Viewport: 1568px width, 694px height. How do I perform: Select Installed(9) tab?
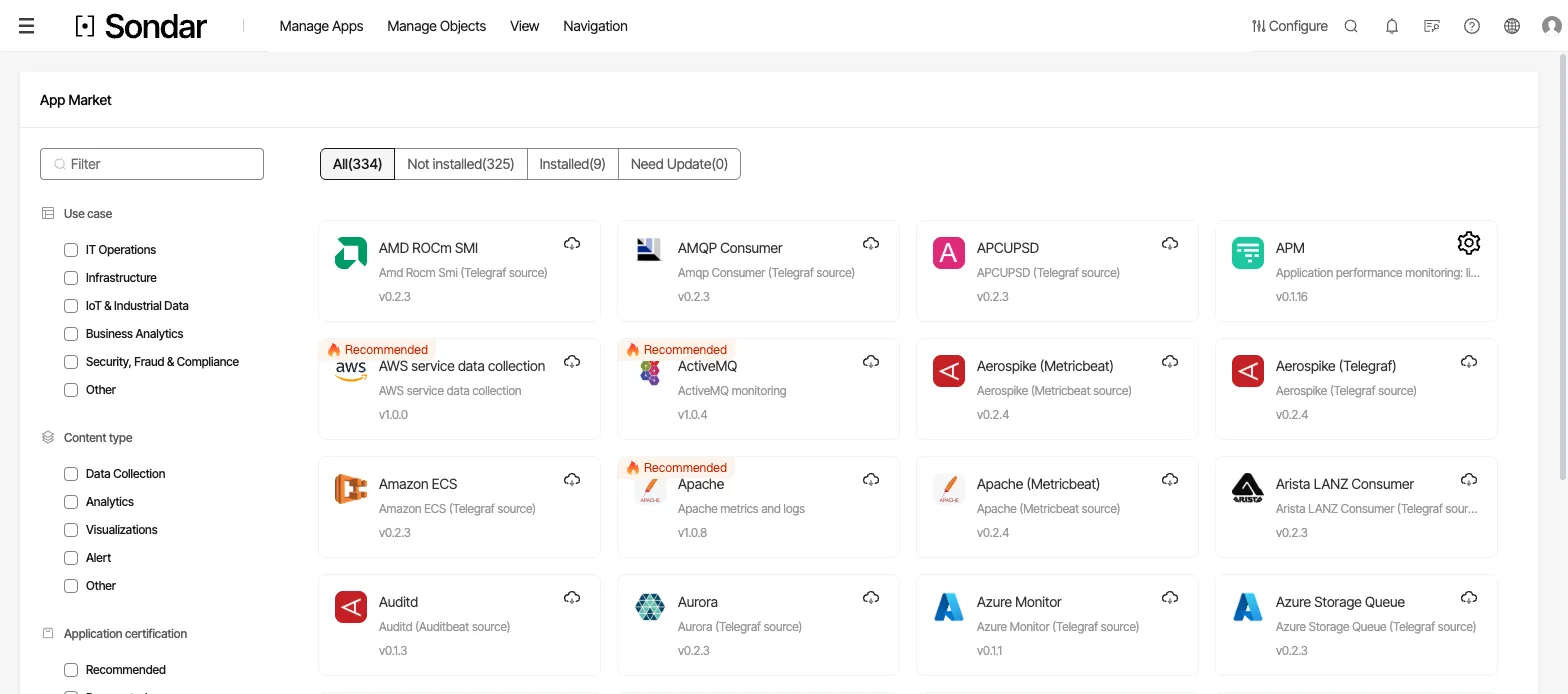572,164
